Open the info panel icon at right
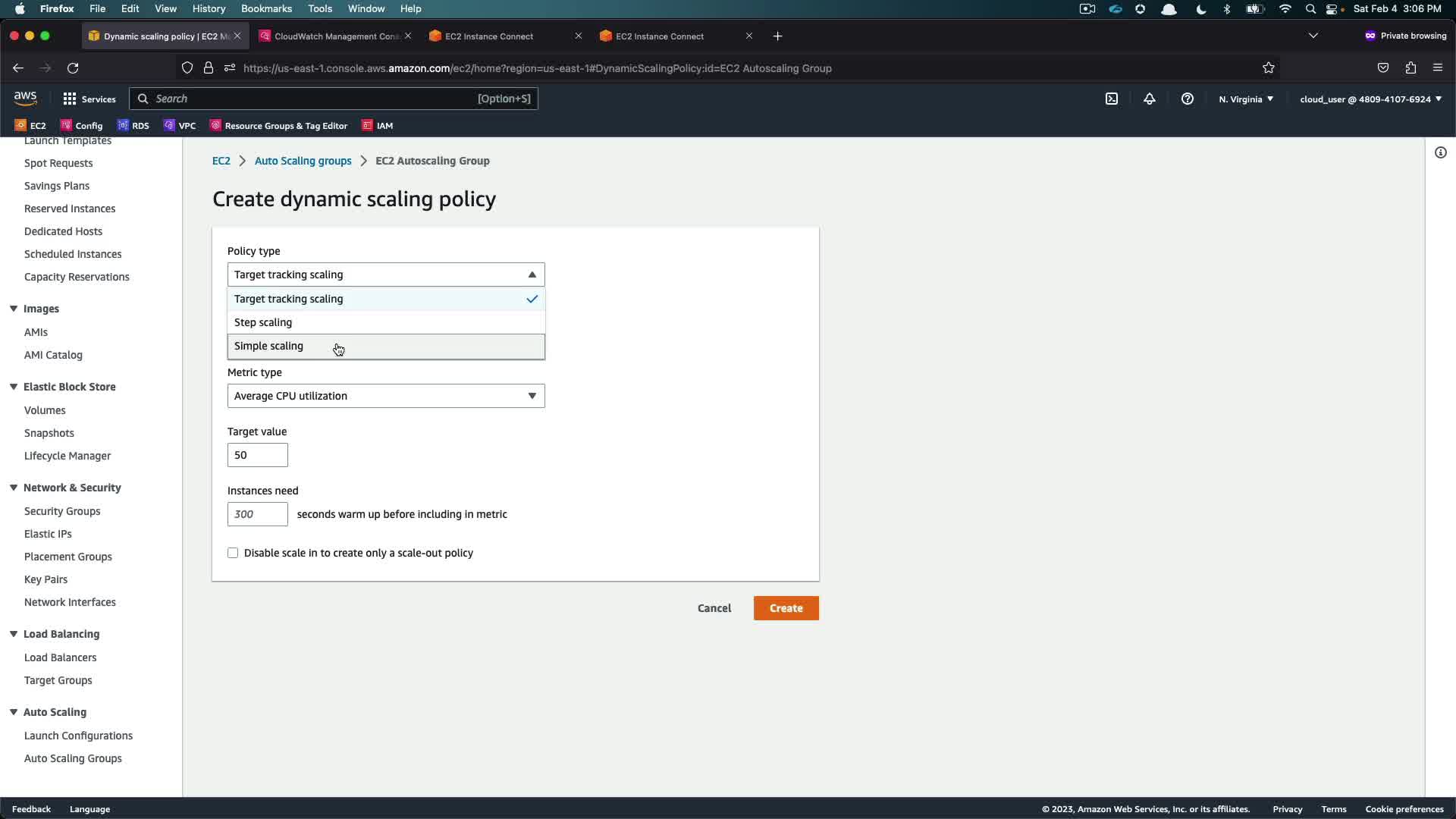 (x=1440, y=152)
